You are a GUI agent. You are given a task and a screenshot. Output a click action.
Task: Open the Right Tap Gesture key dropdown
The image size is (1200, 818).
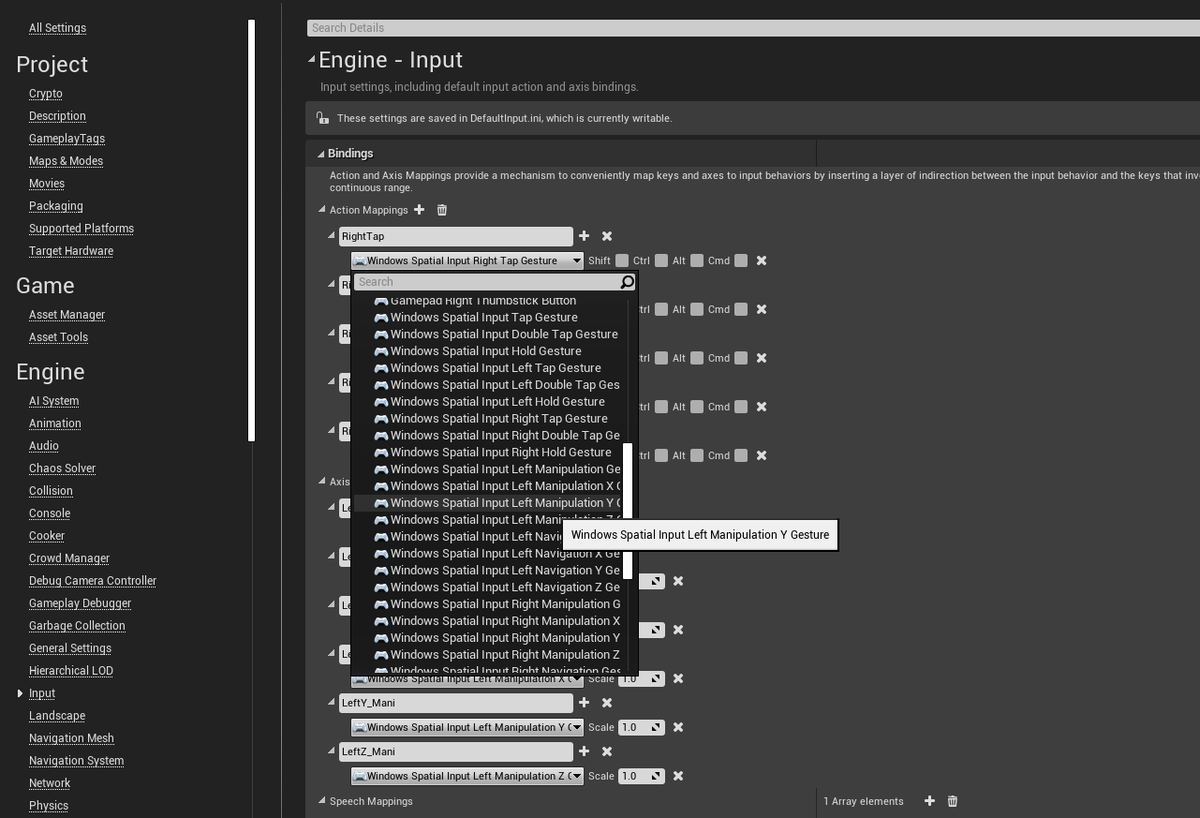click(x=467, y=261)
